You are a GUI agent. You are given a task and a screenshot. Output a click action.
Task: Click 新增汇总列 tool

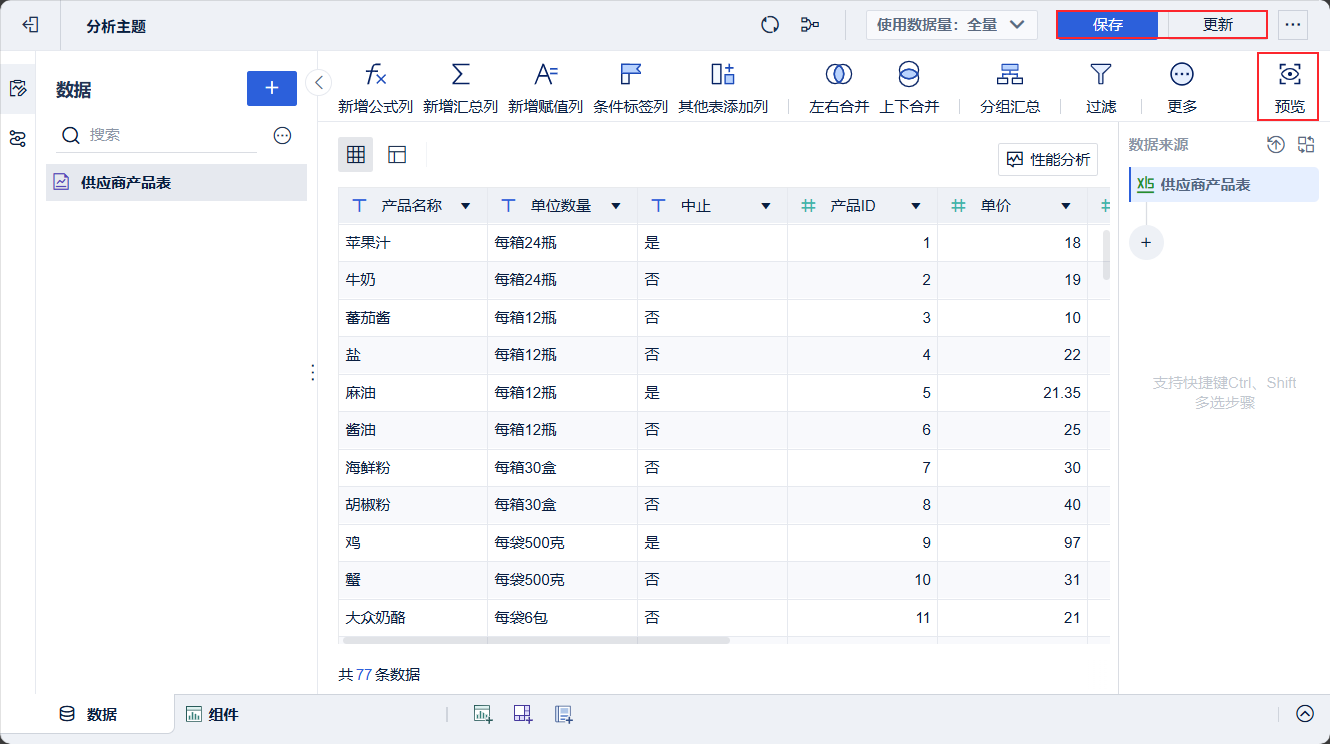coord(460,88)
